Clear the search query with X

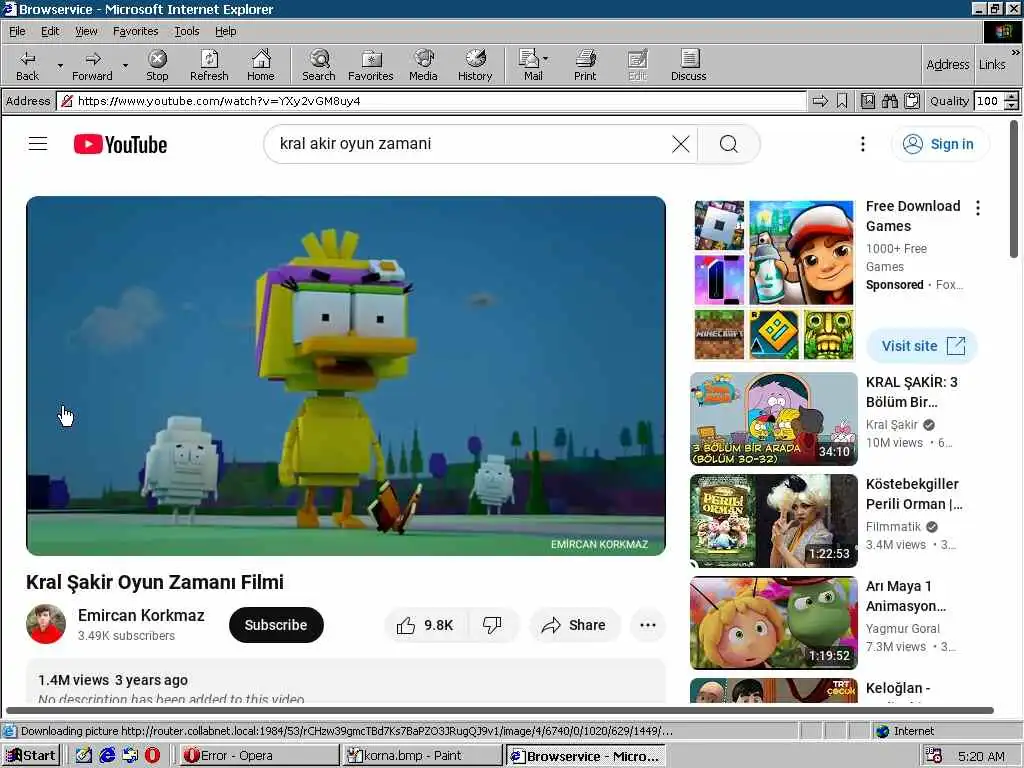pyautogui.click(x=680, y=144)
